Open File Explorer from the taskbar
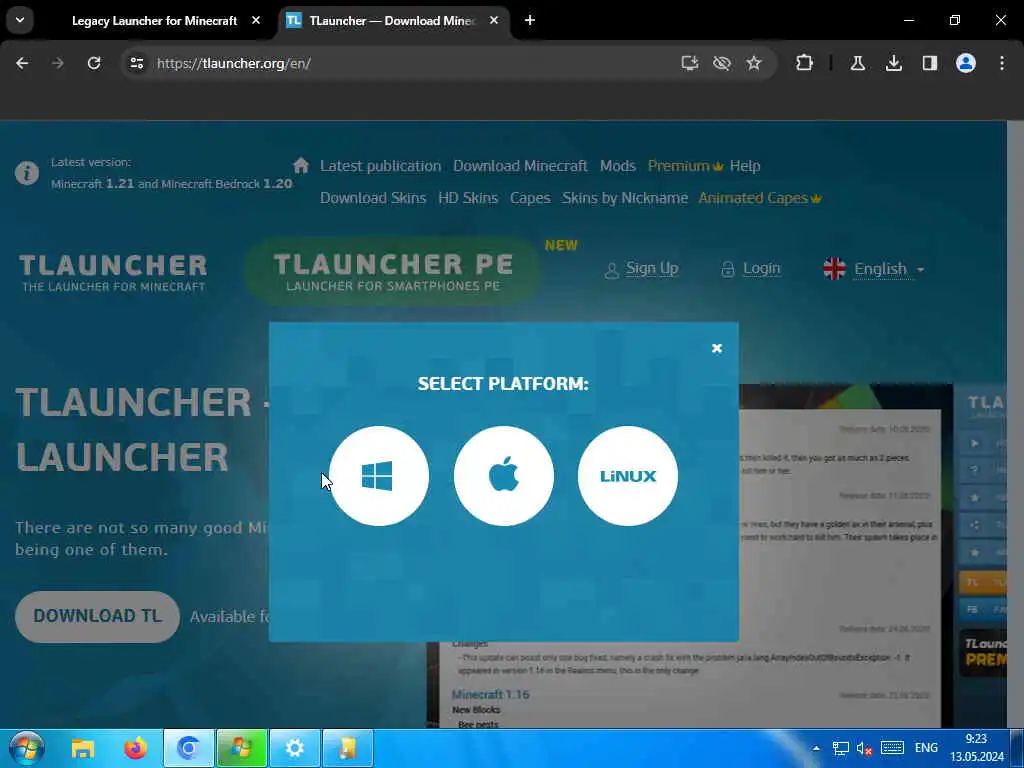1024x768 pixels. click(x=83, y=748)
